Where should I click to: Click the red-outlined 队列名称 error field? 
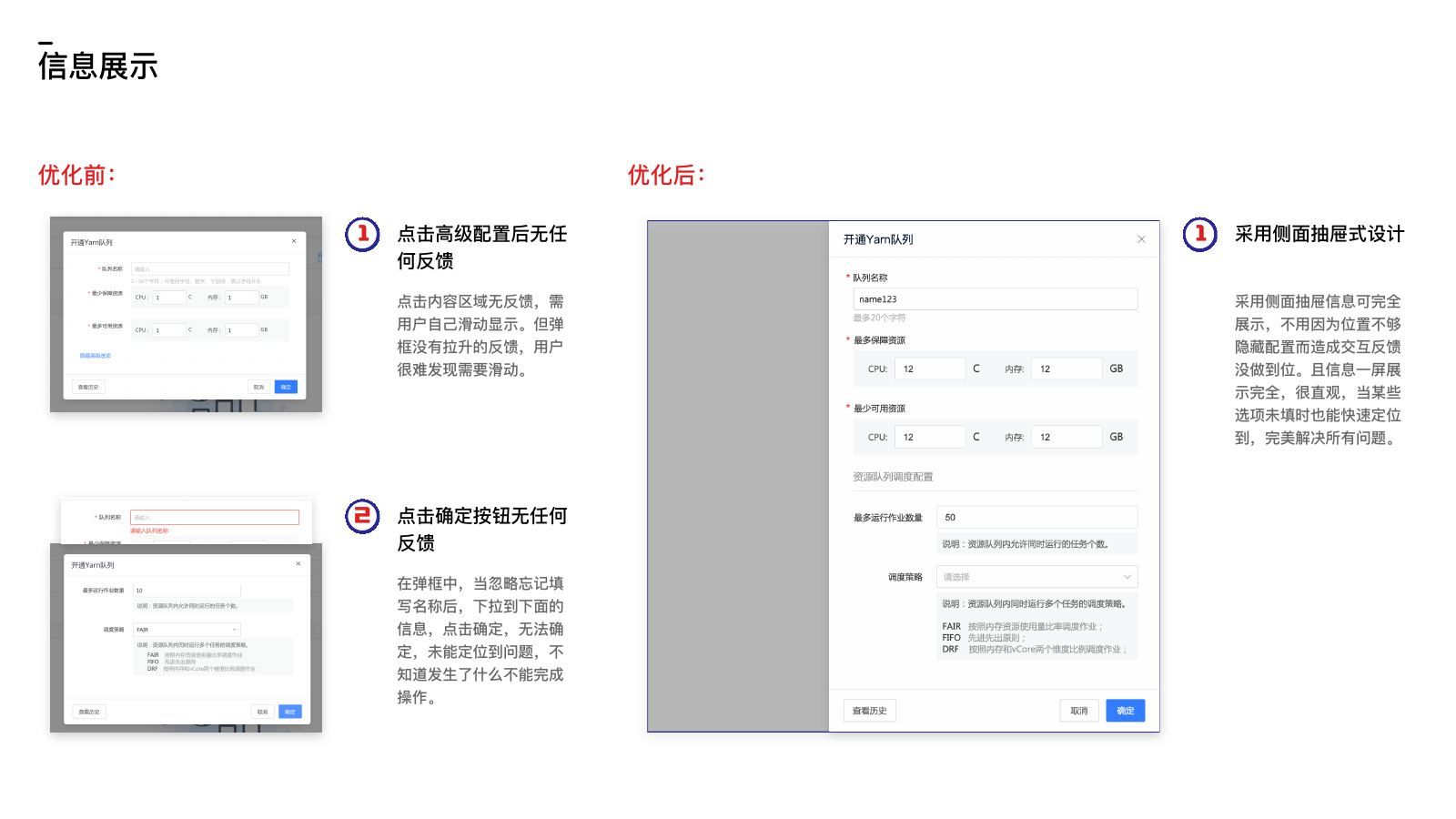[215, 517]
